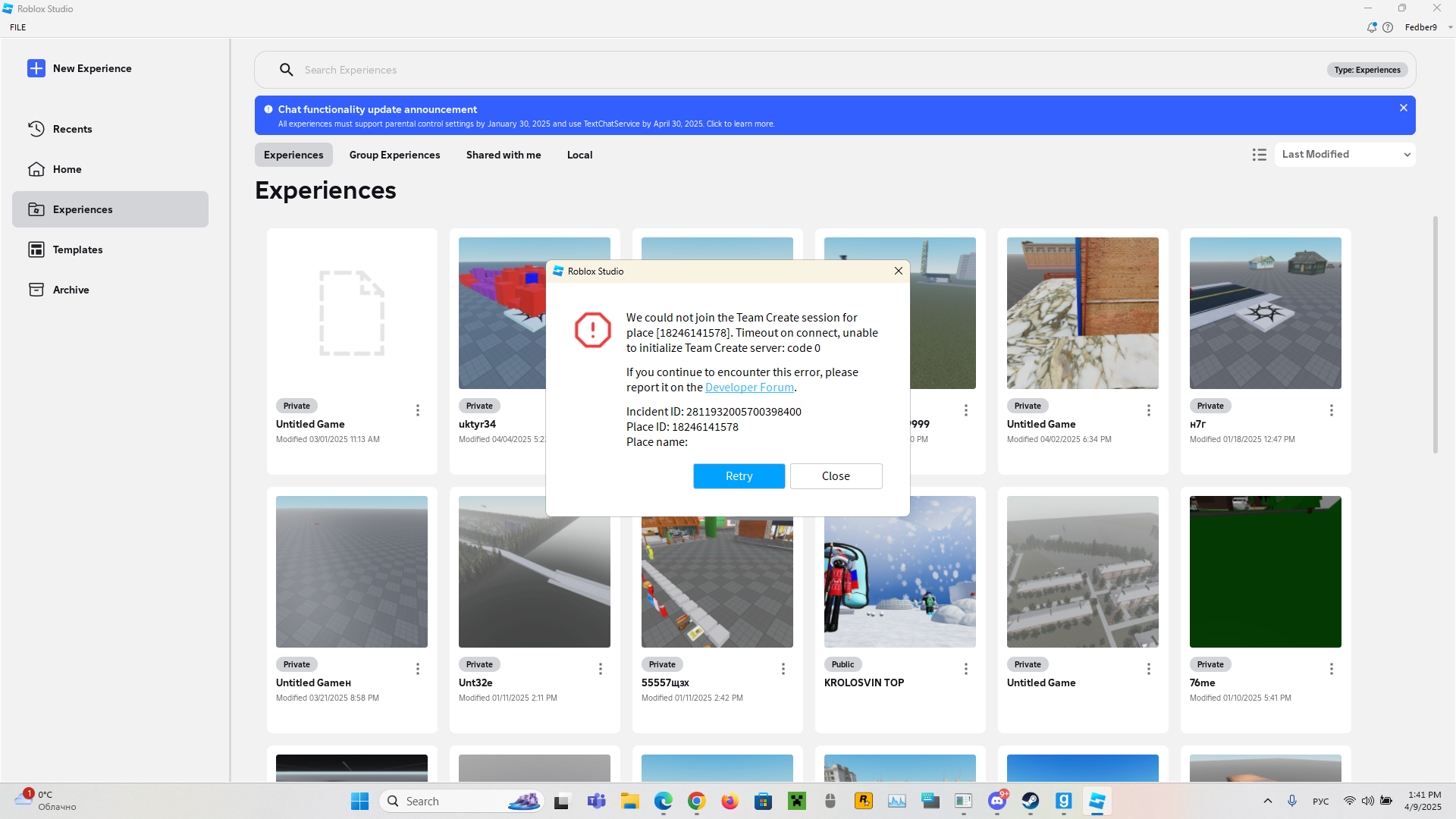
Task: Click the Type: Experiences filter
Action: (1367, 70)
